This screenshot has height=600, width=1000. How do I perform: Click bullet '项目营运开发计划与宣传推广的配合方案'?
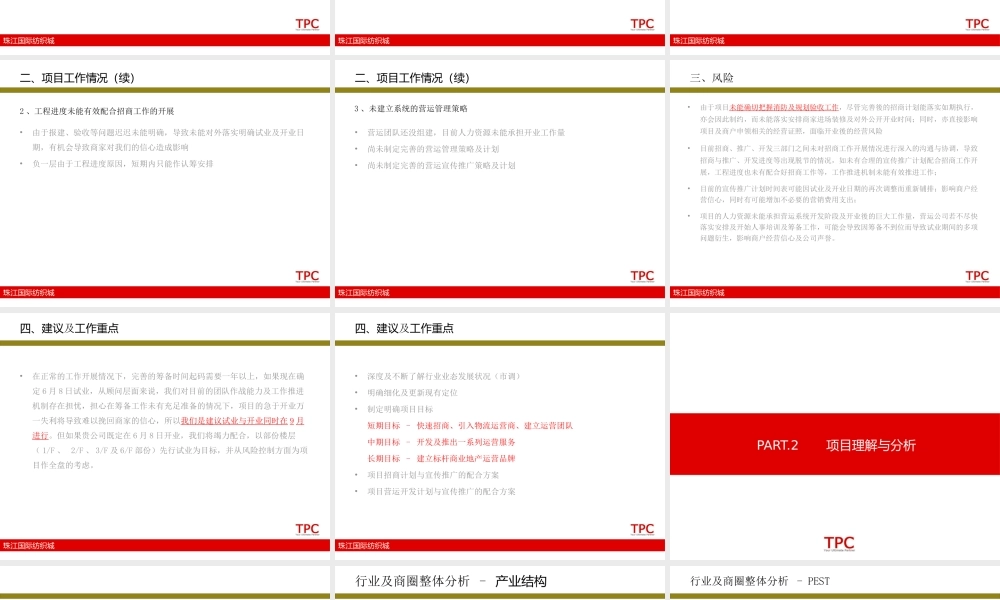tap(441, 492)
